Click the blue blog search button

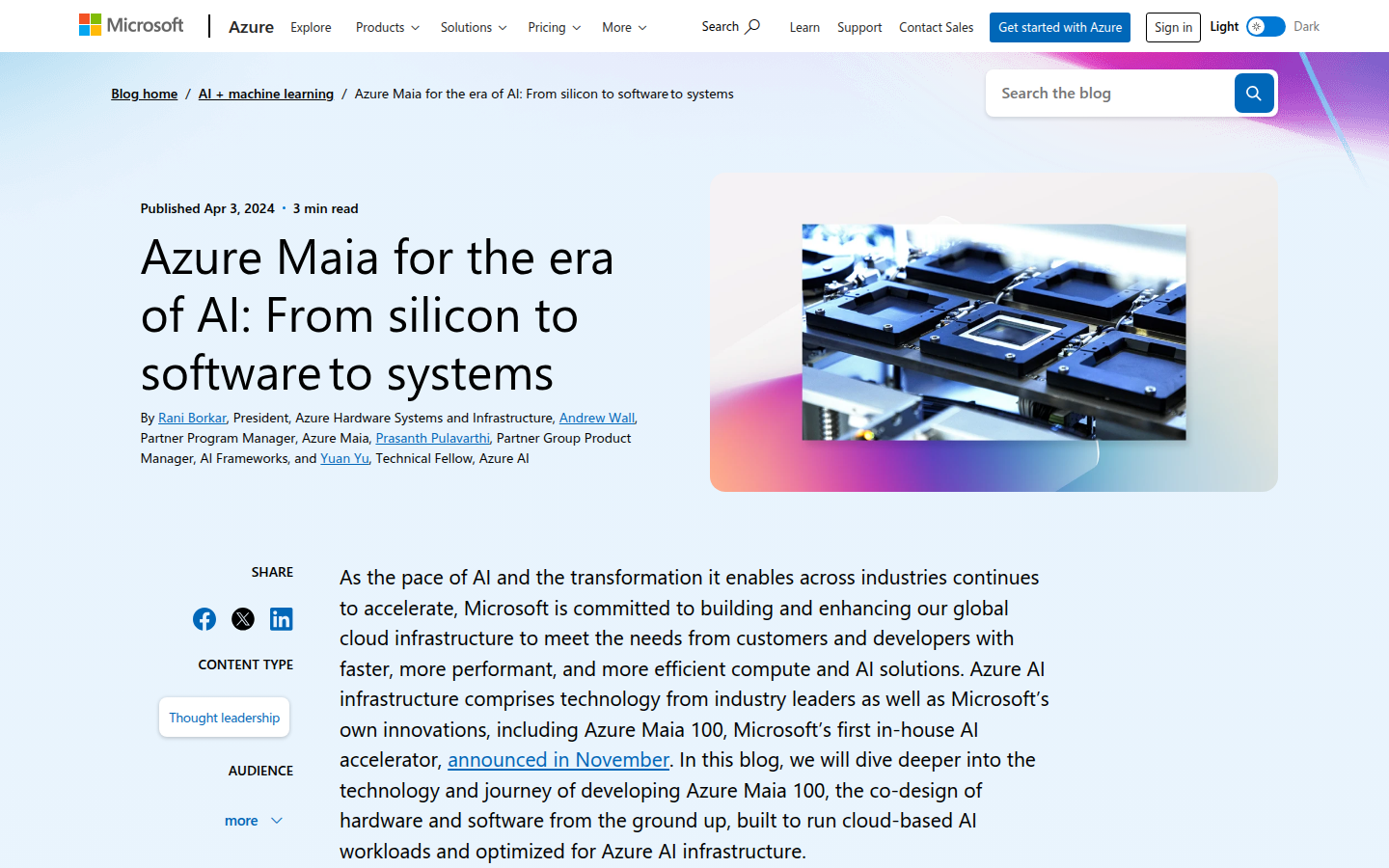[x=1254, y=94]
